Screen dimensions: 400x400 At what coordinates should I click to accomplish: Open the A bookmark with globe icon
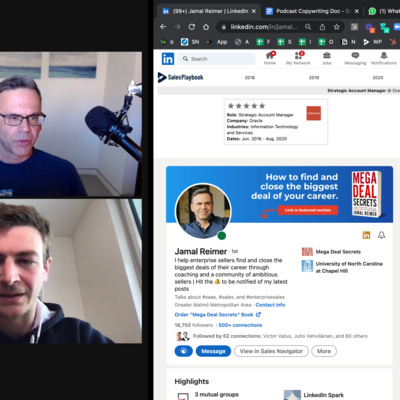pyautogui.click(x=242, y=42)
